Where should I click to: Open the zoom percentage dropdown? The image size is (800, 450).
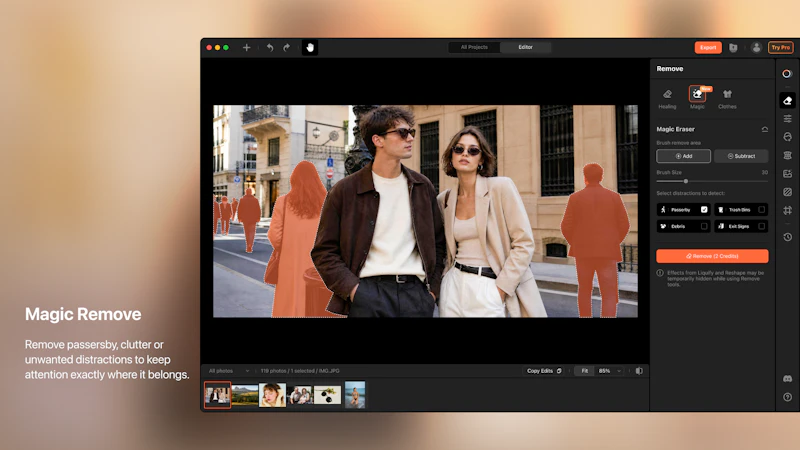610,371
